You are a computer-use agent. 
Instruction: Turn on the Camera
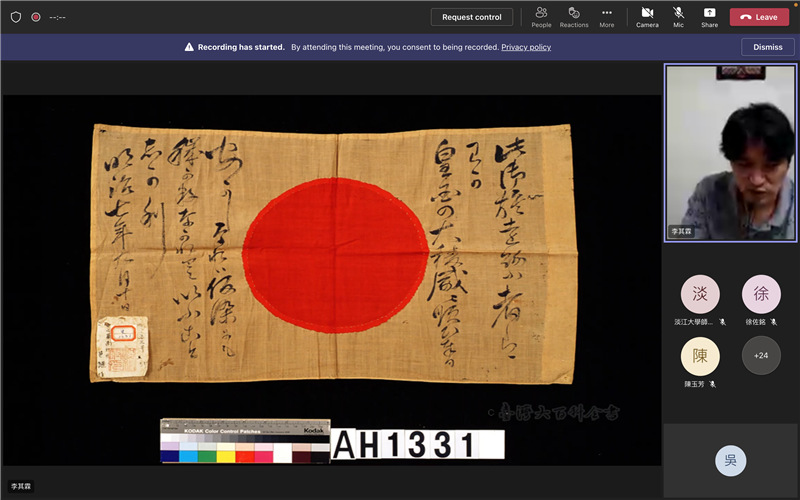(x=647, y=16)
